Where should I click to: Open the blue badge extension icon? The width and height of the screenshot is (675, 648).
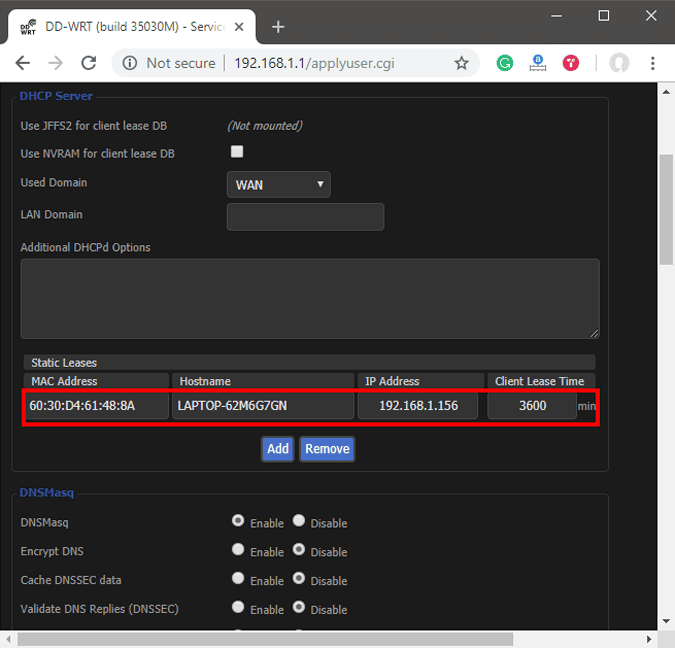coord(538,63)
